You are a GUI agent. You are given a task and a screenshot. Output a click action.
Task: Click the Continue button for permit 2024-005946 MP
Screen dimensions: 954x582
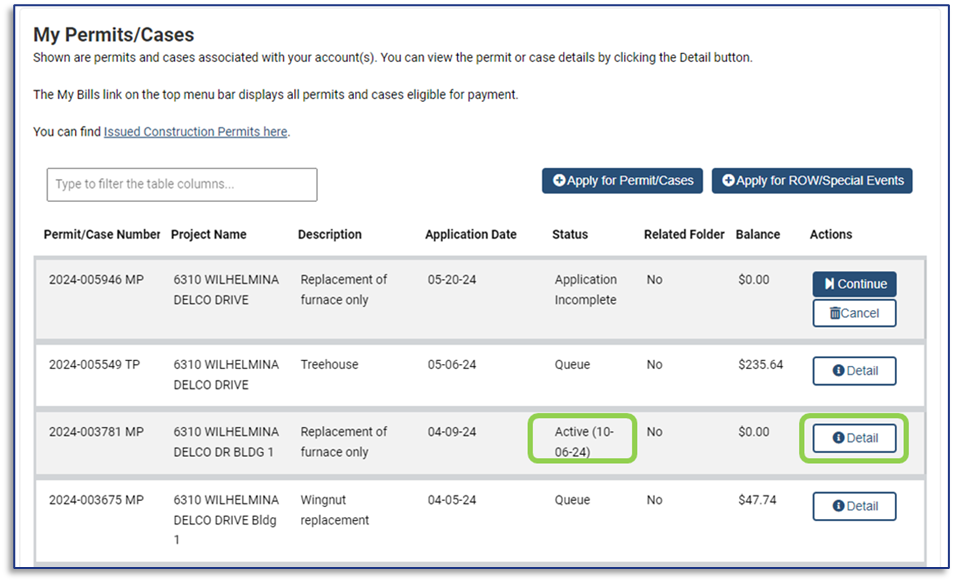point(854,284)
